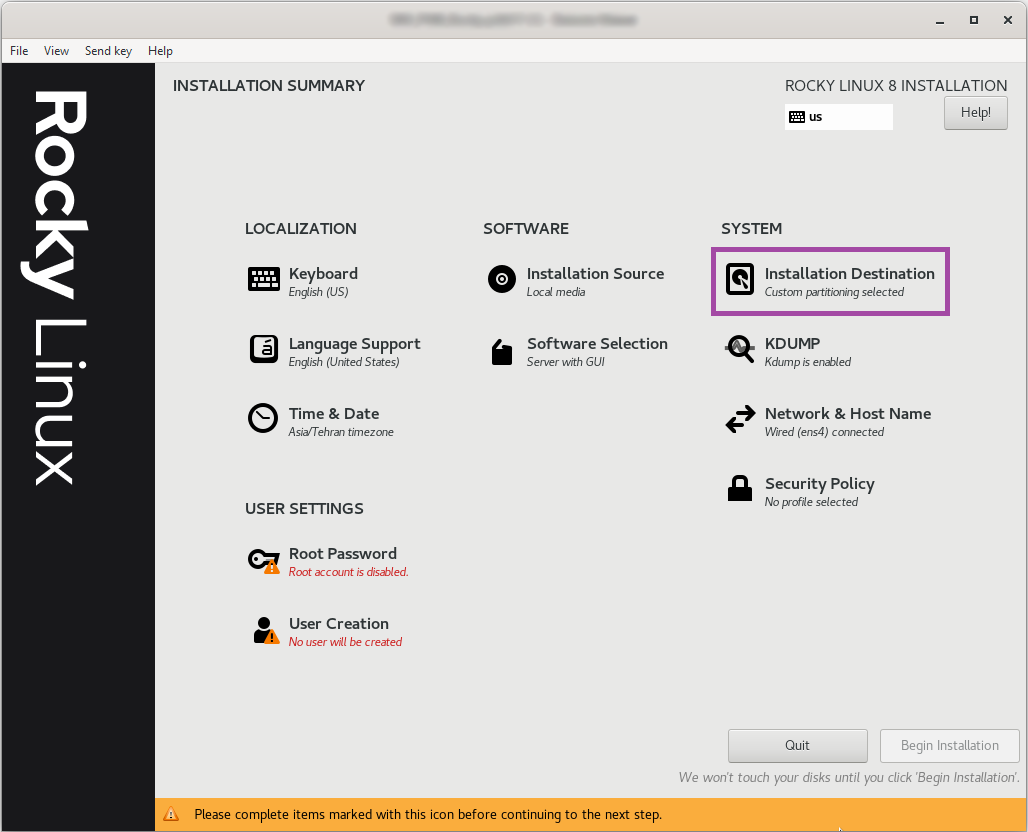
Task: Open the Language Support icon
Action: [264, 349]
